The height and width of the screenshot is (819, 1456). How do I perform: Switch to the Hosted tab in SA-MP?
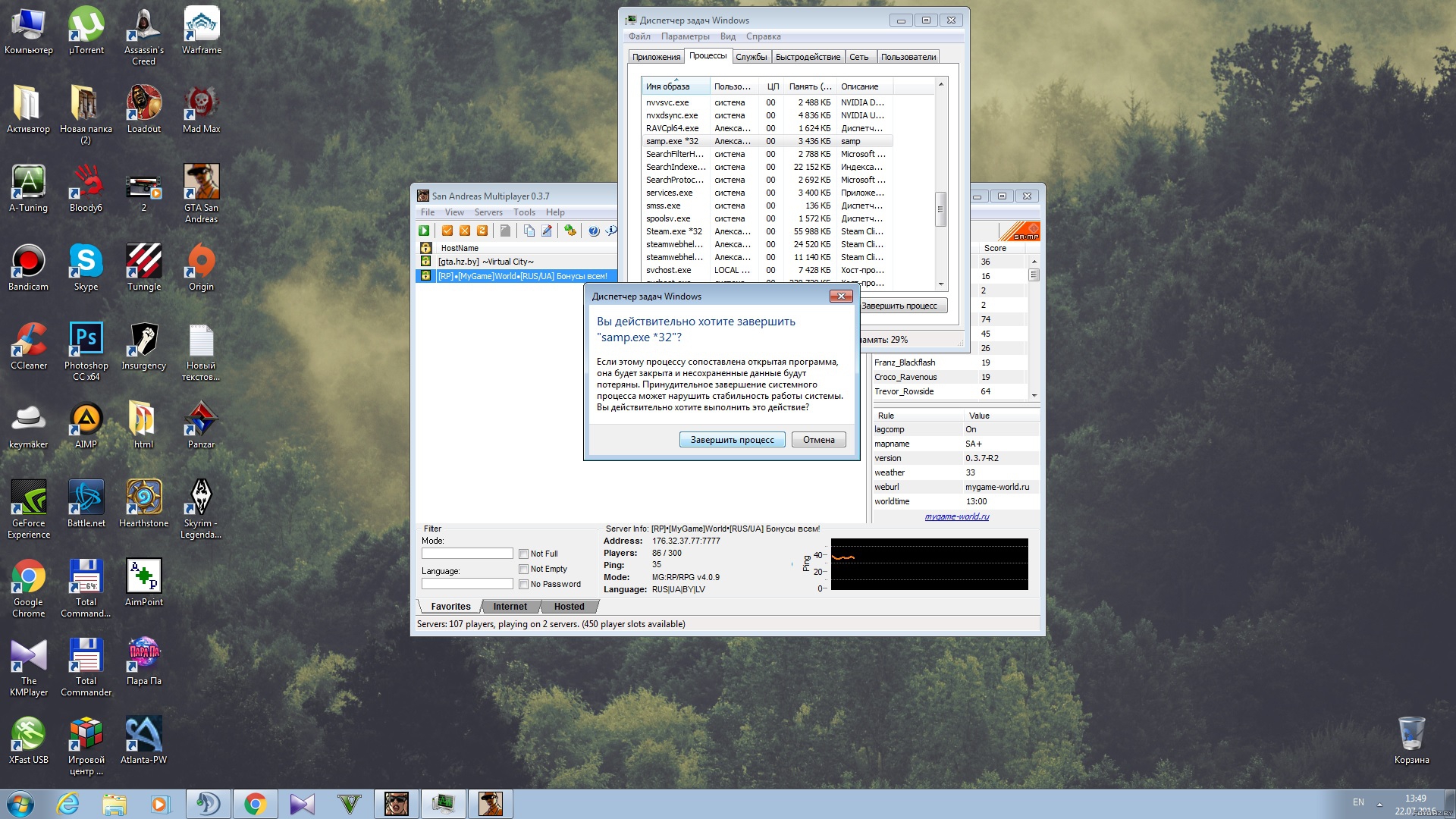tap(569, 607)
